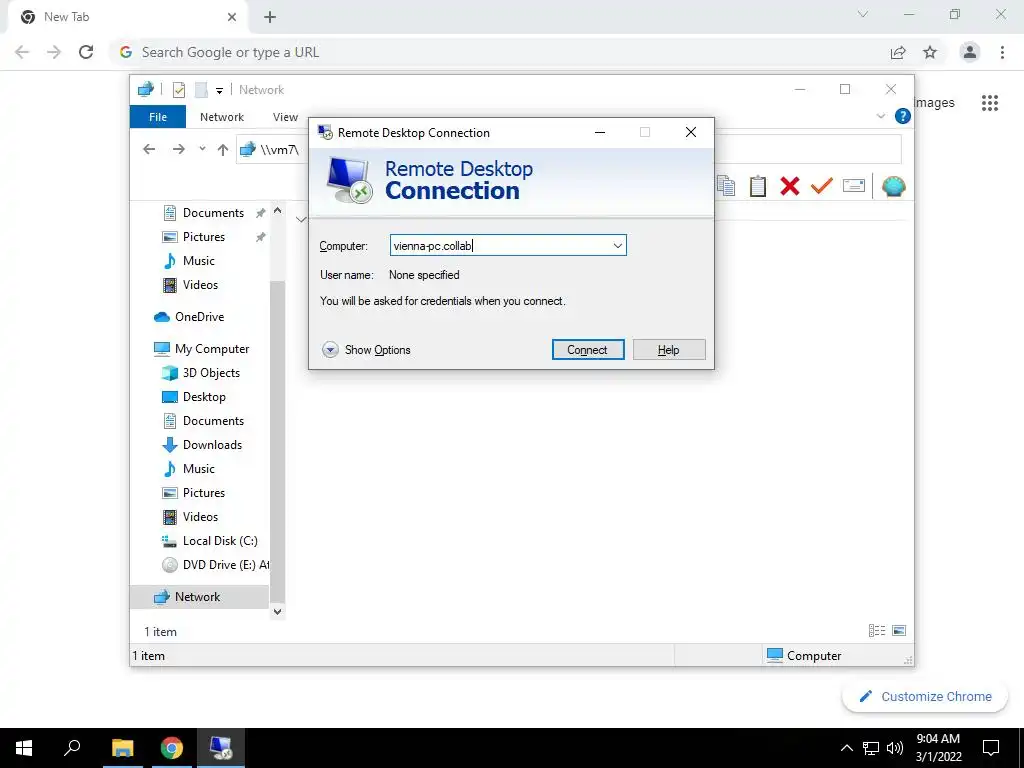Open File Explorer from taskbar
The height and width of the screenshot is (768, 1024).
point(122,748)
